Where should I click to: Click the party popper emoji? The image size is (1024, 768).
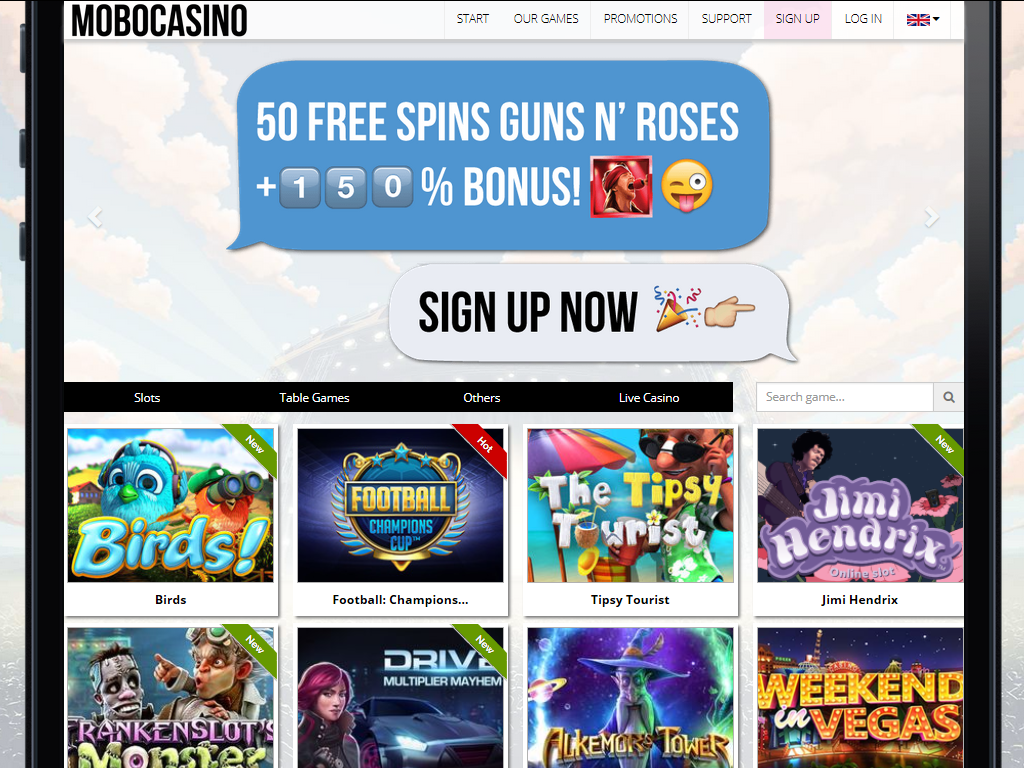[677, 308]
